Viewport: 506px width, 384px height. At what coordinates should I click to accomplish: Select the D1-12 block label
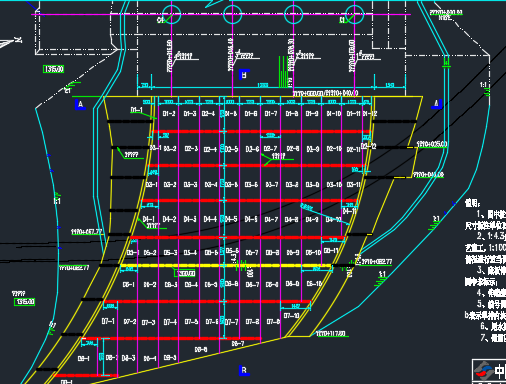pyautogui.click(x=370, y=114)
